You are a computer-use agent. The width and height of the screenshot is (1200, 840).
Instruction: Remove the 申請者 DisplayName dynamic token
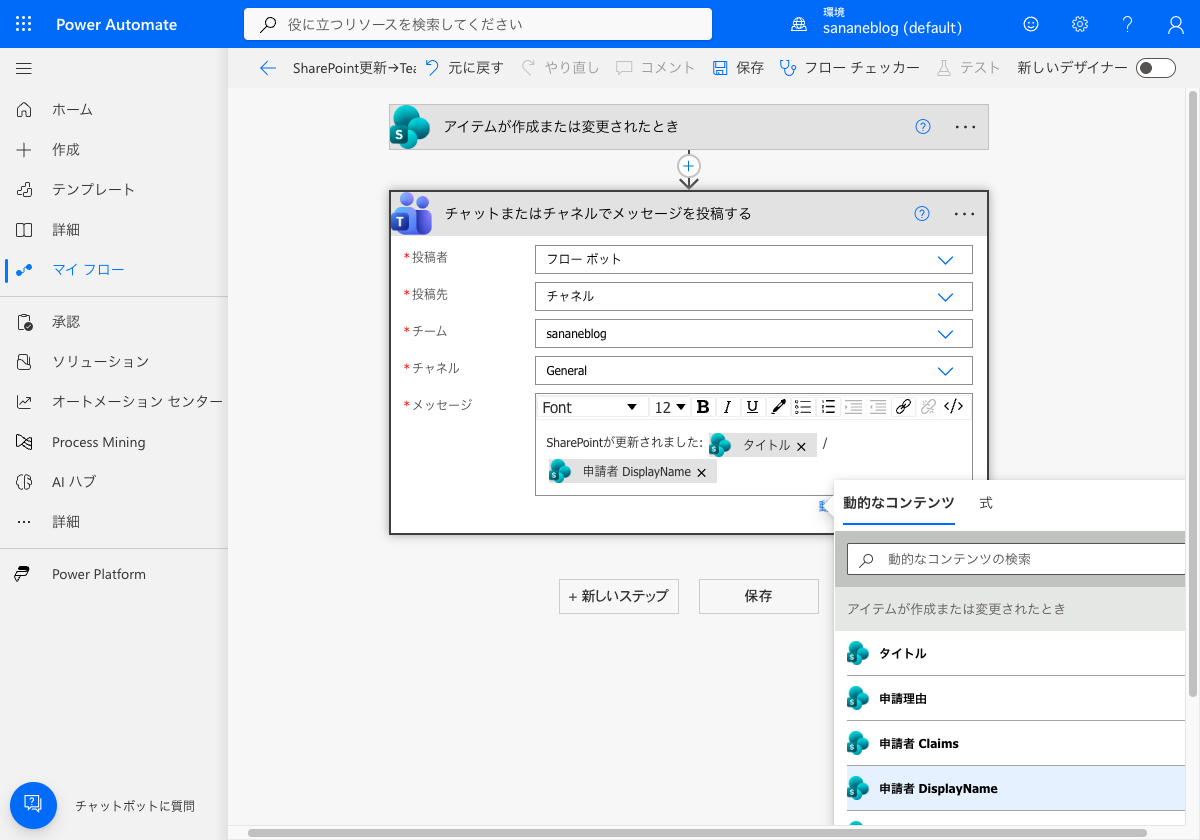point(701,472)
